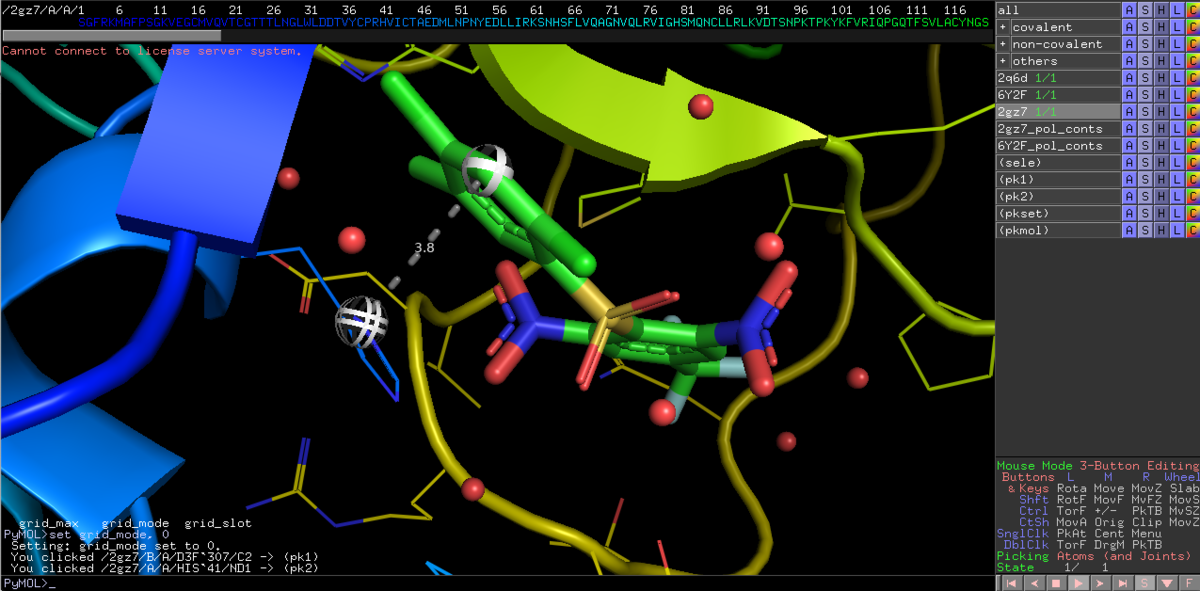Open Action dropdown for 2gz7
Screen dimensions: 1200x591
click(x=1129, y=112)
